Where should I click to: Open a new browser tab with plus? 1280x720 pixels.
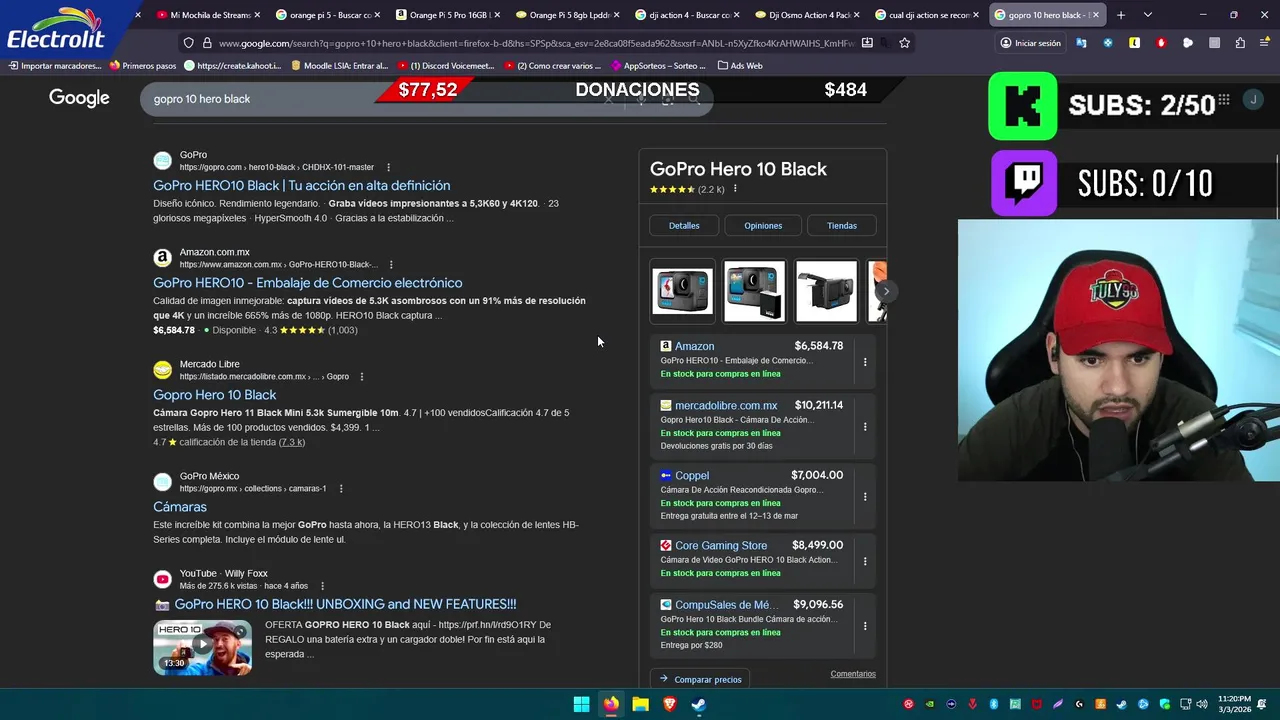tap(1120, 15)
